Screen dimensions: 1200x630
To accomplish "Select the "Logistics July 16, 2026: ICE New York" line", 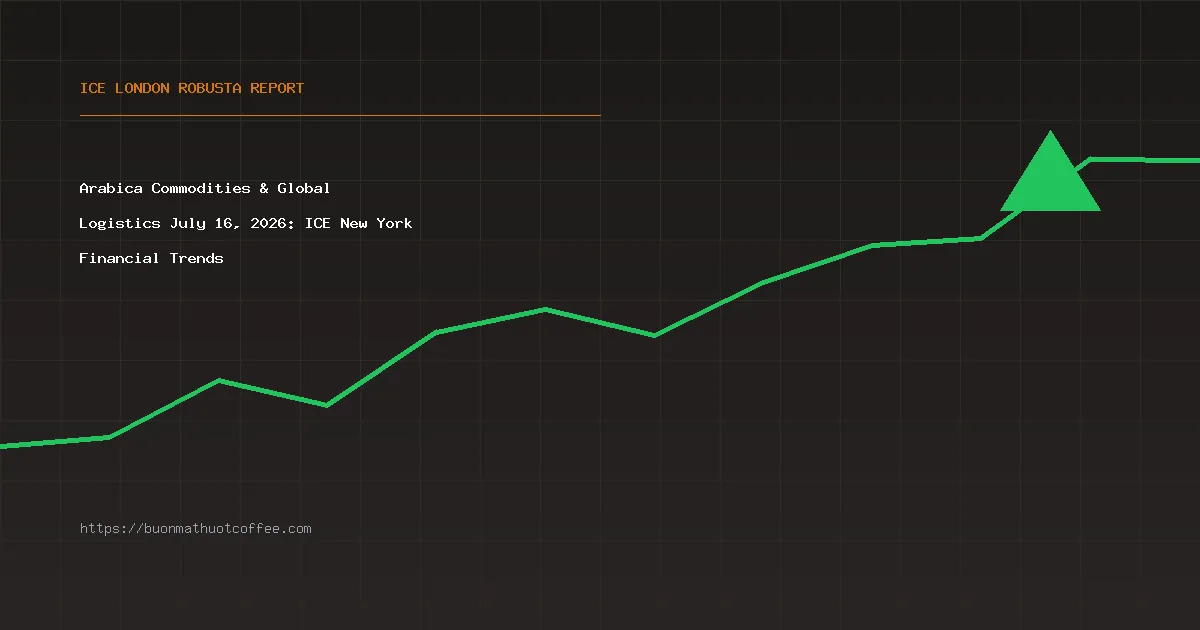I will [246, 223].
